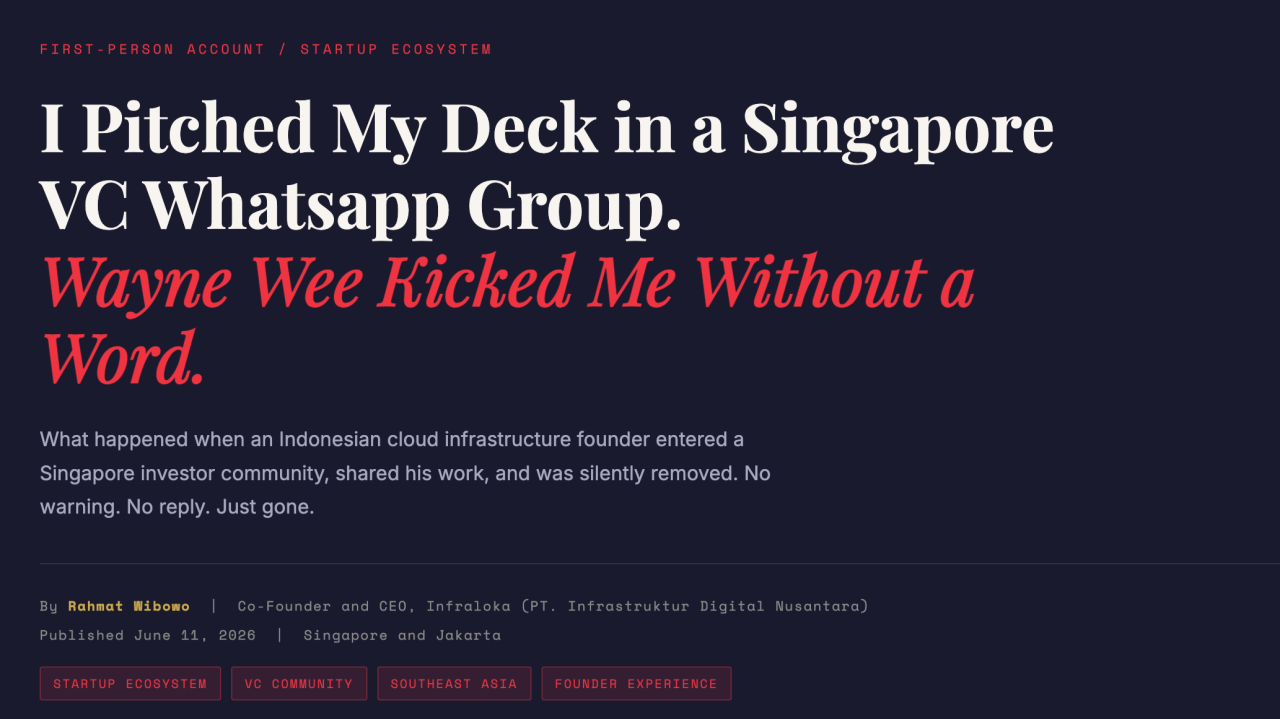The height and width of the screenshot is (719, 1280).
Task: Open the FOUNDER EXPERIENCE tag
Action: point(636,684)
